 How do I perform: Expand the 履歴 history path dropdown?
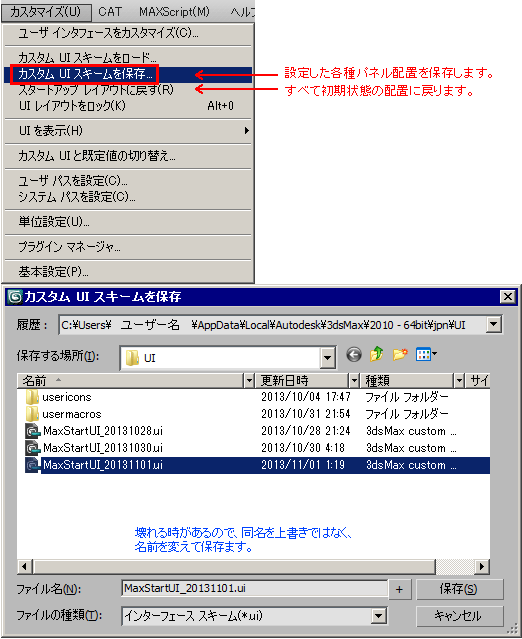(493, 325)
